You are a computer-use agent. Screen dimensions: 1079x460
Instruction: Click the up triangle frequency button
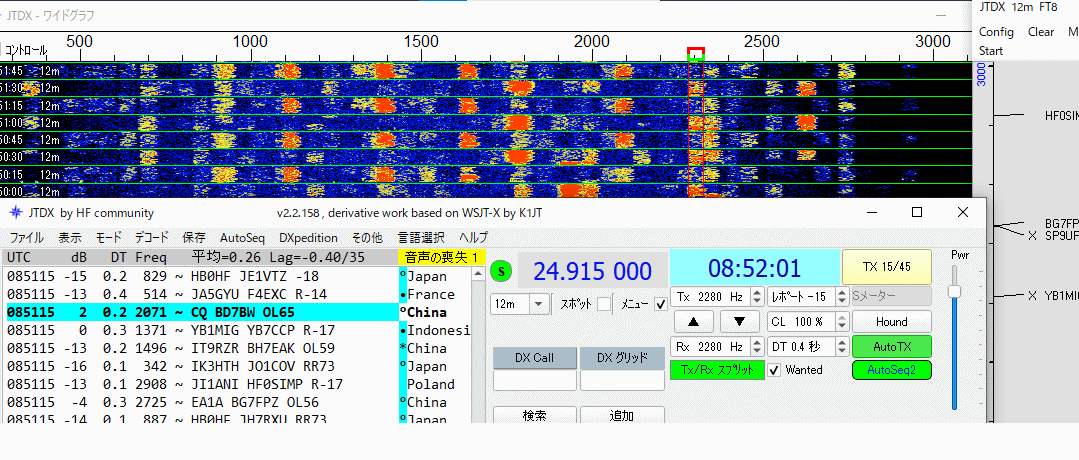tap(693, 322)
